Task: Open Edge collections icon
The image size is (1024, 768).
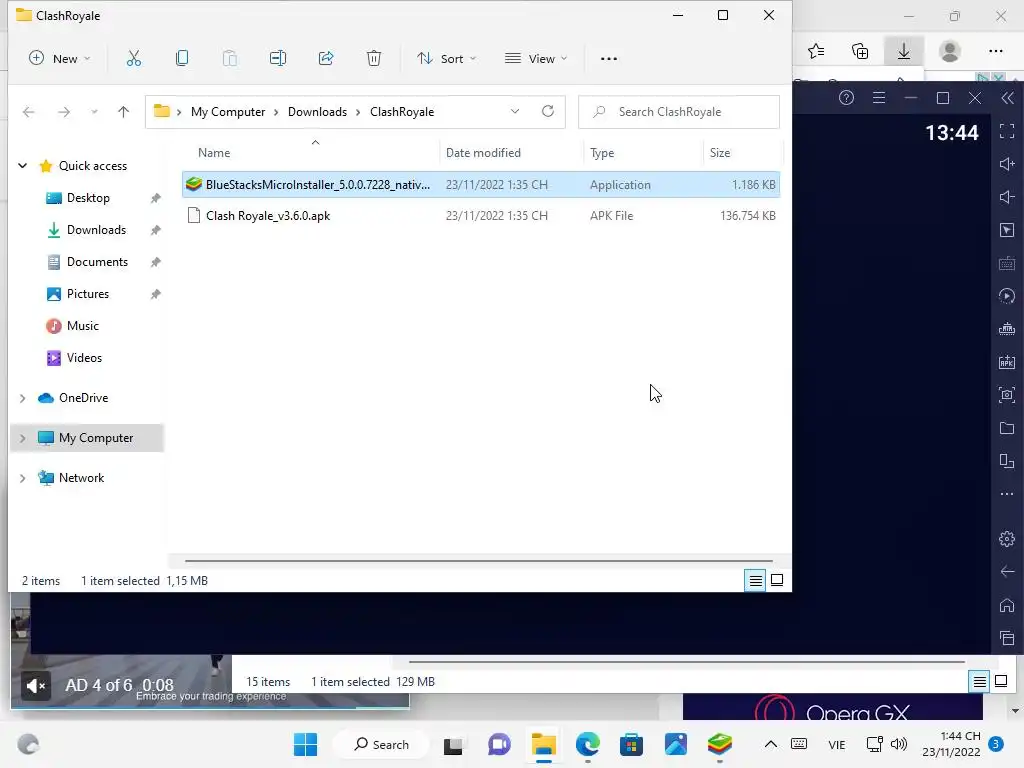Action: pos(860,51)
